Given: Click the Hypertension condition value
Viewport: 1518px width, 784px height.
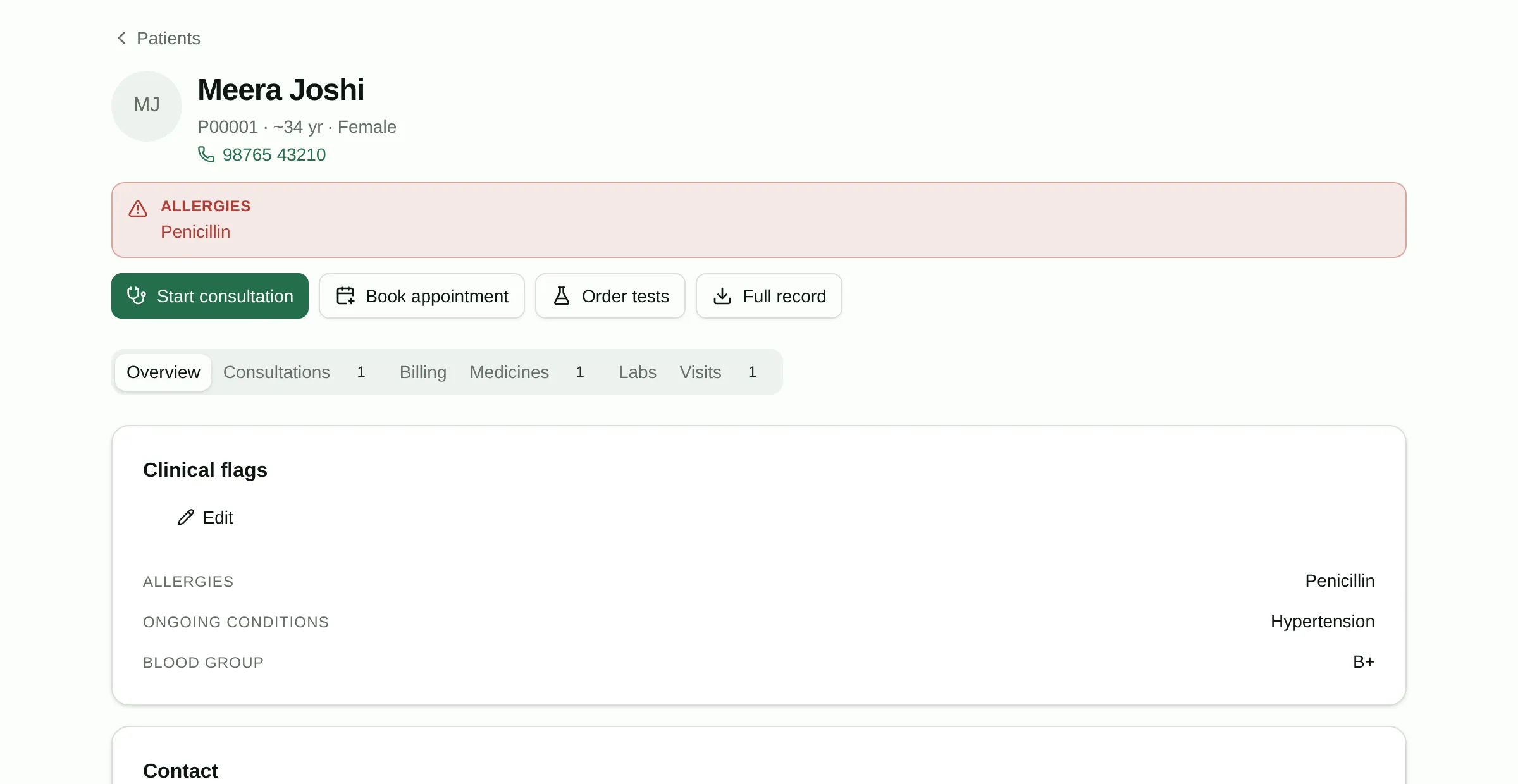Looking at the screenshot, I should [x=1323, y=622].
